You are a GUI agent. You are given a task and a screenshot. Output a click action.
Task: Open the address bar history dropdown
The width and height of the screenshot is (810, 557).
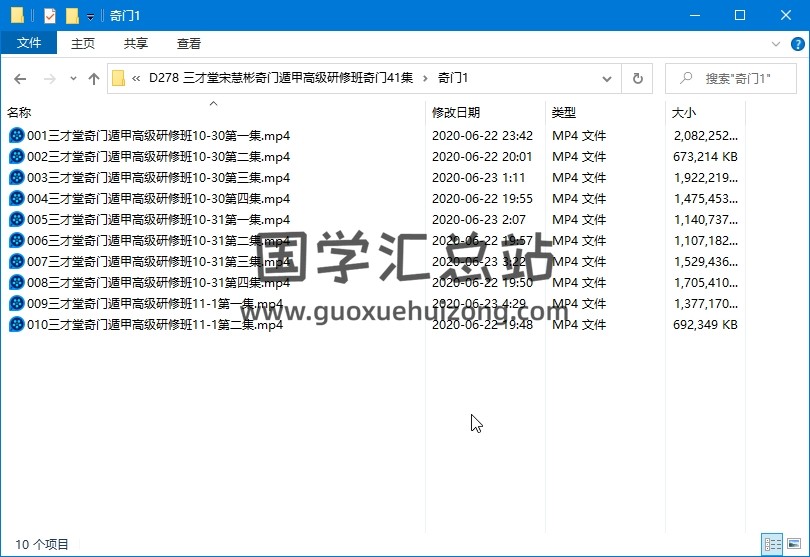point(607,78)
